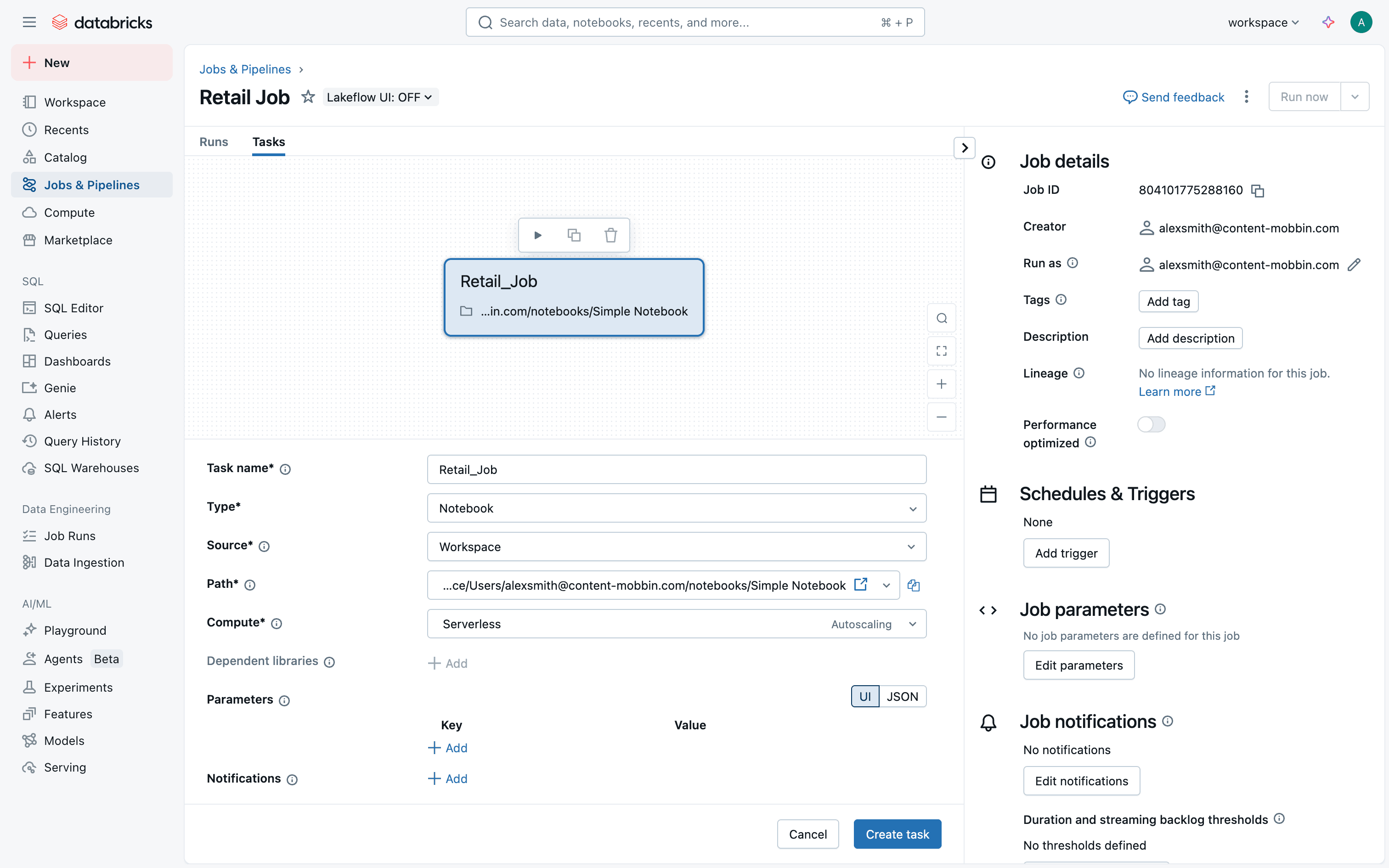Click the clone task icon above Retail_Job
Viewport: 1389px width, 868px height.
pyautogui.click(x=574, y=235)
